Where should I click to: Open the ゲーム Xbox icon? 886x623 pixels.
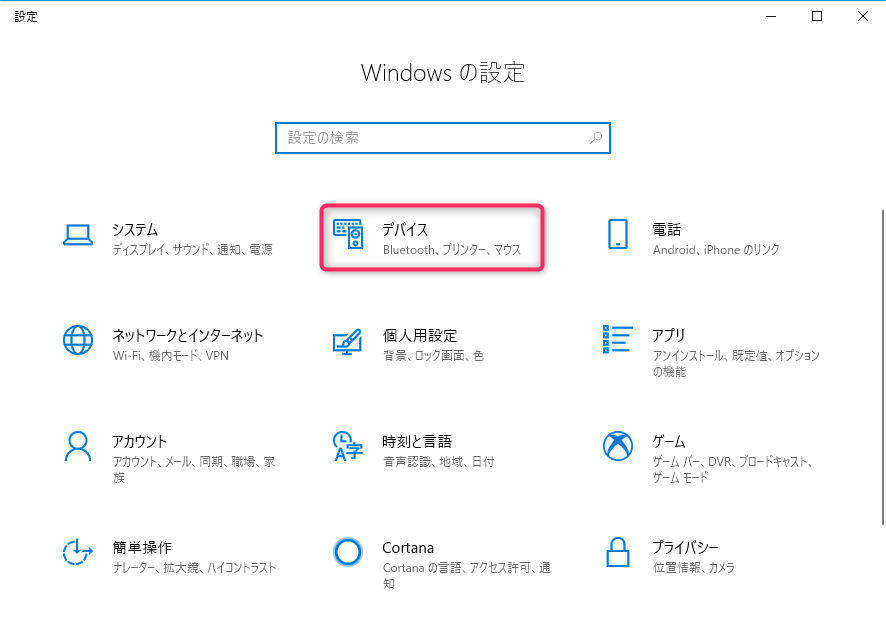[x=618, y=446]
